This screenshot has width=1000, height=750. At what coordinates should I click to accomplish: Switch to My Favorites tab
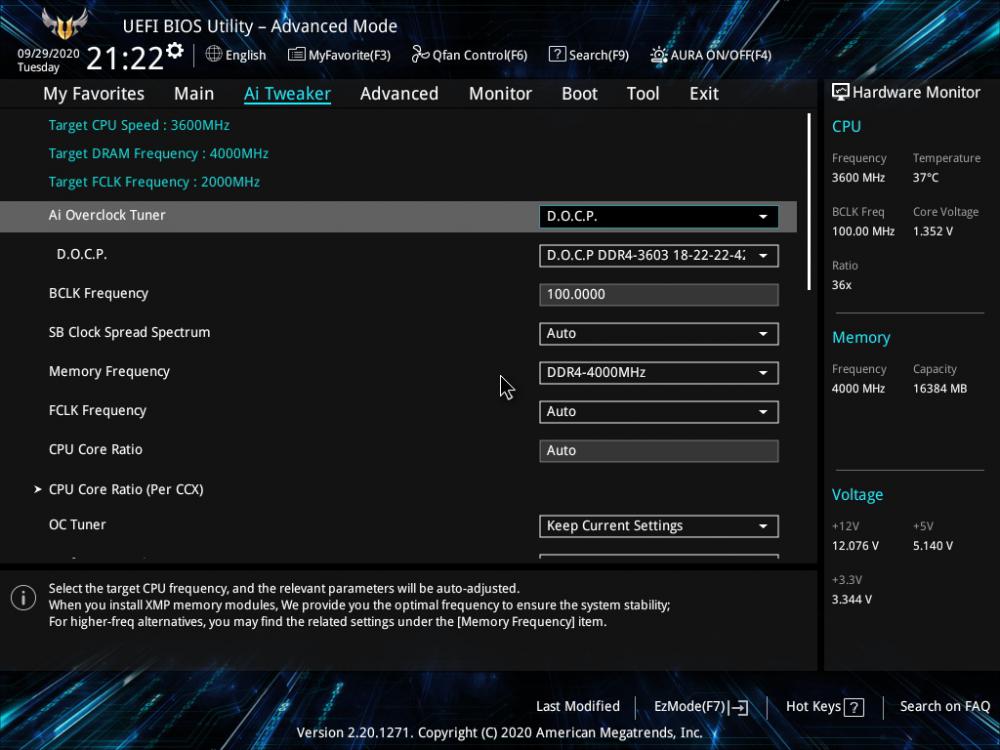[94, 94]
